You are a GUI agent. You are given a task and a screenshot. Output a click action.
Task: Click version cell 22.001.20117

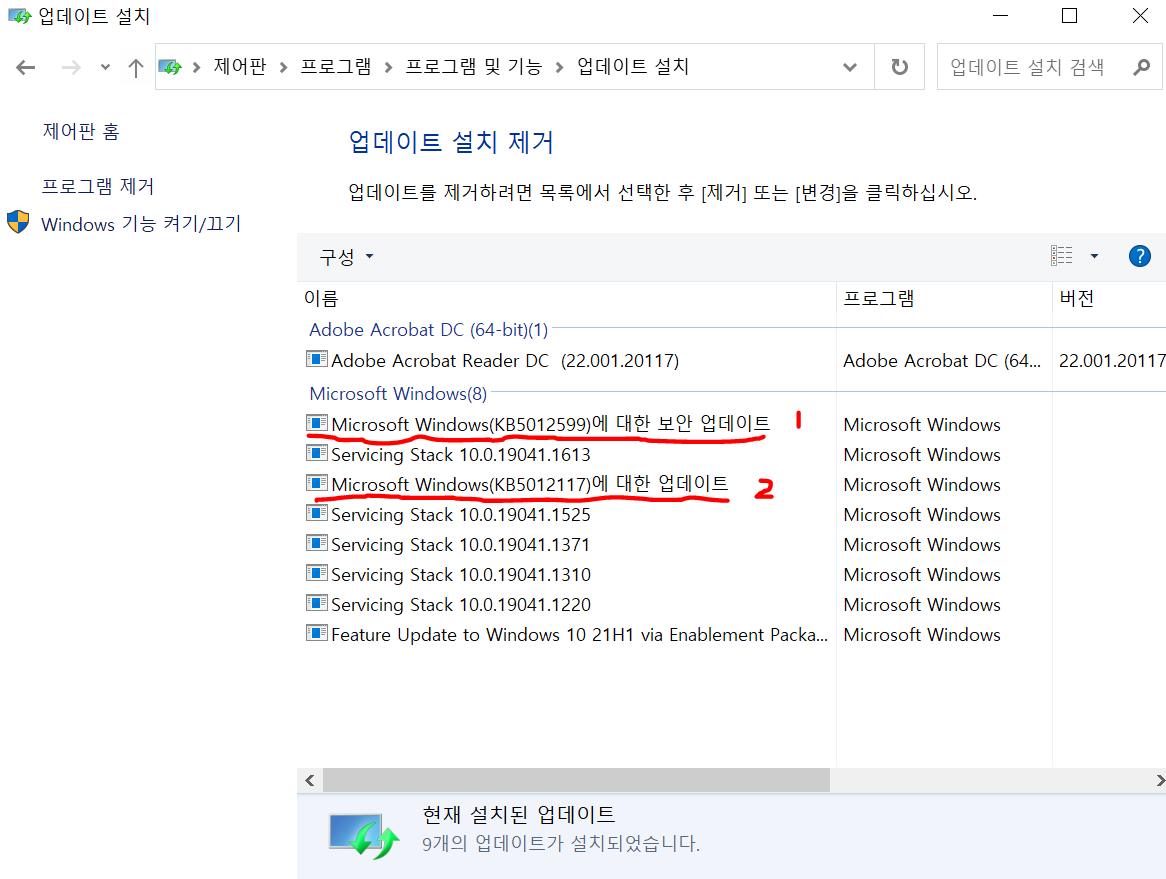1112,361
